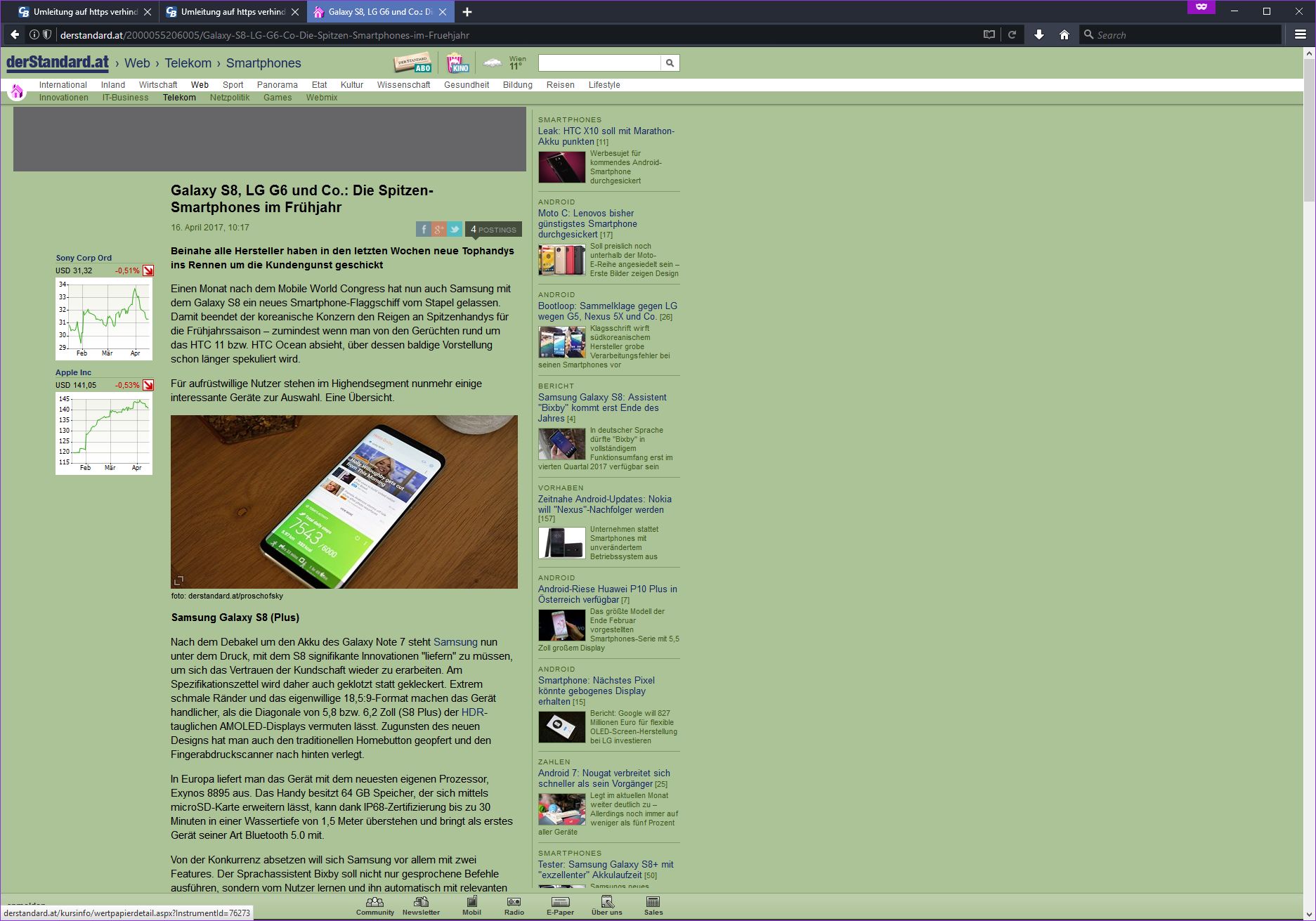1316x921 pixels.
Task: Click the Huawei P10 Plus thumbnail
Action: (x=561, y=625)
